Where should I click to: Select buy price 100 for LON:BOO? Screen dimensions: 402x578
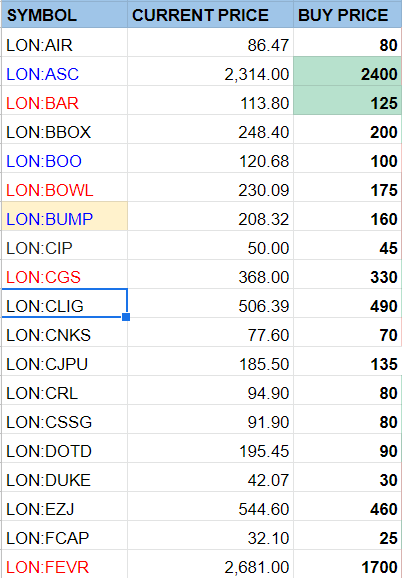point(347,159)
